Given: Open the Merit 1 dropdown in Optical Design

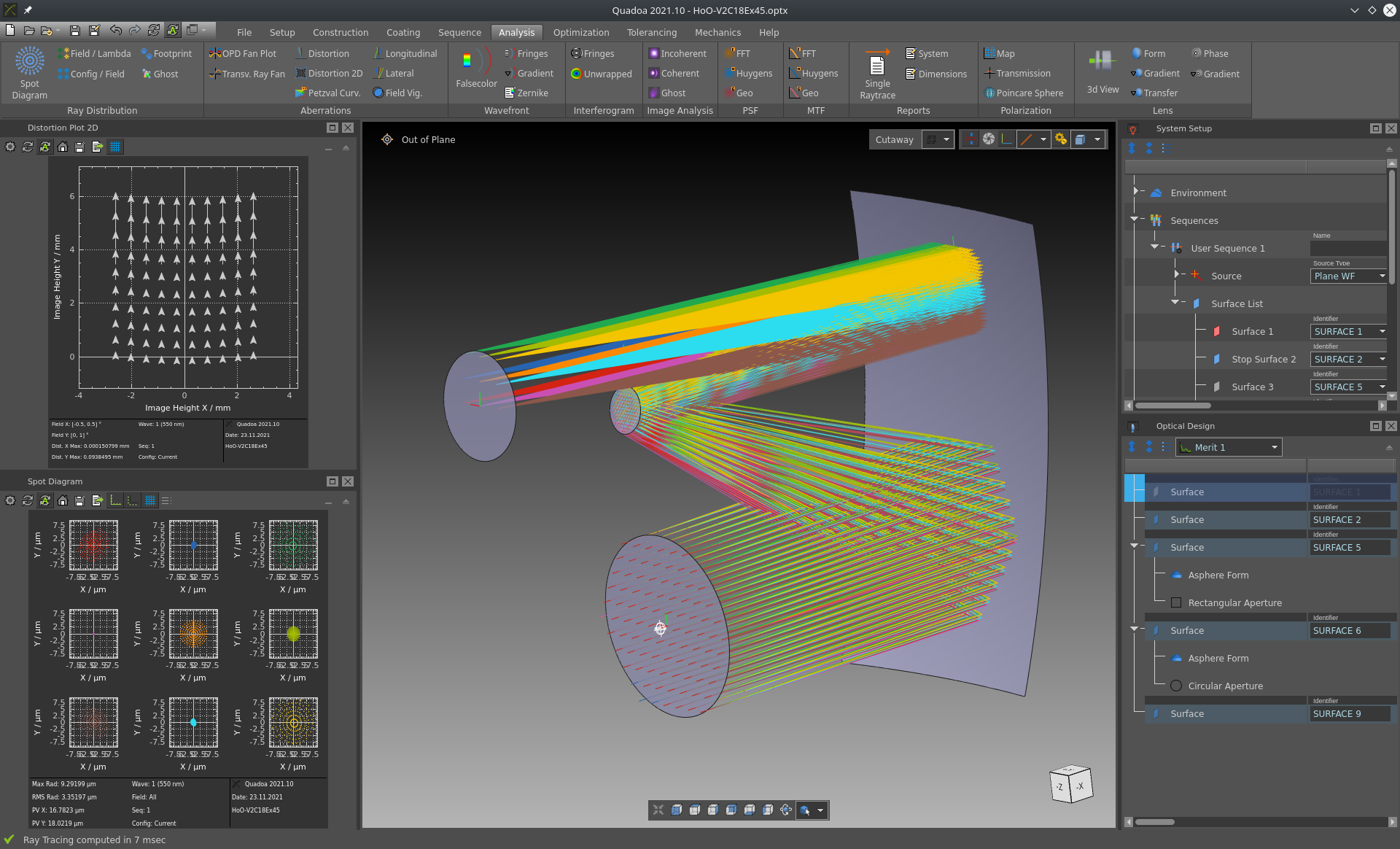Looking at the screenshot, I should 1229,447.
